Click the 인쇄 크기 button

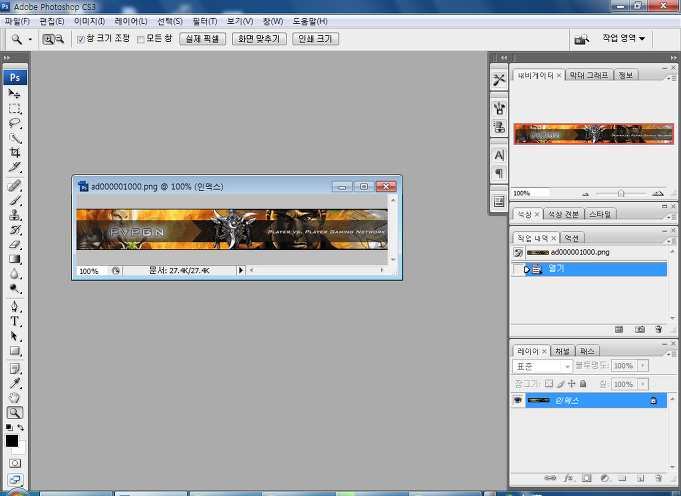point(315,39)
